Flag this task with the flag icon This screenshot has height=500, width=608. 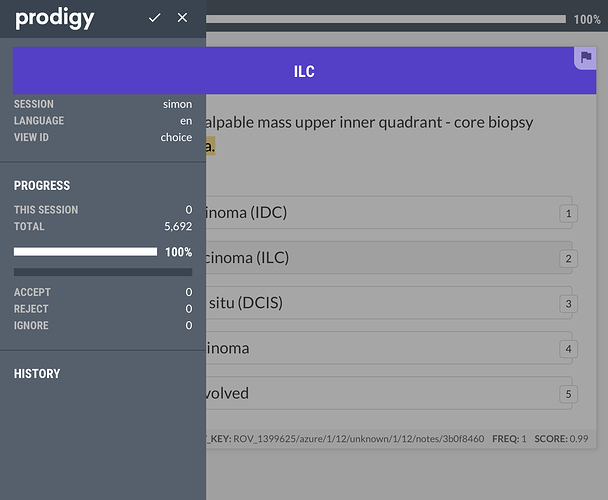(x=585, y=58)
